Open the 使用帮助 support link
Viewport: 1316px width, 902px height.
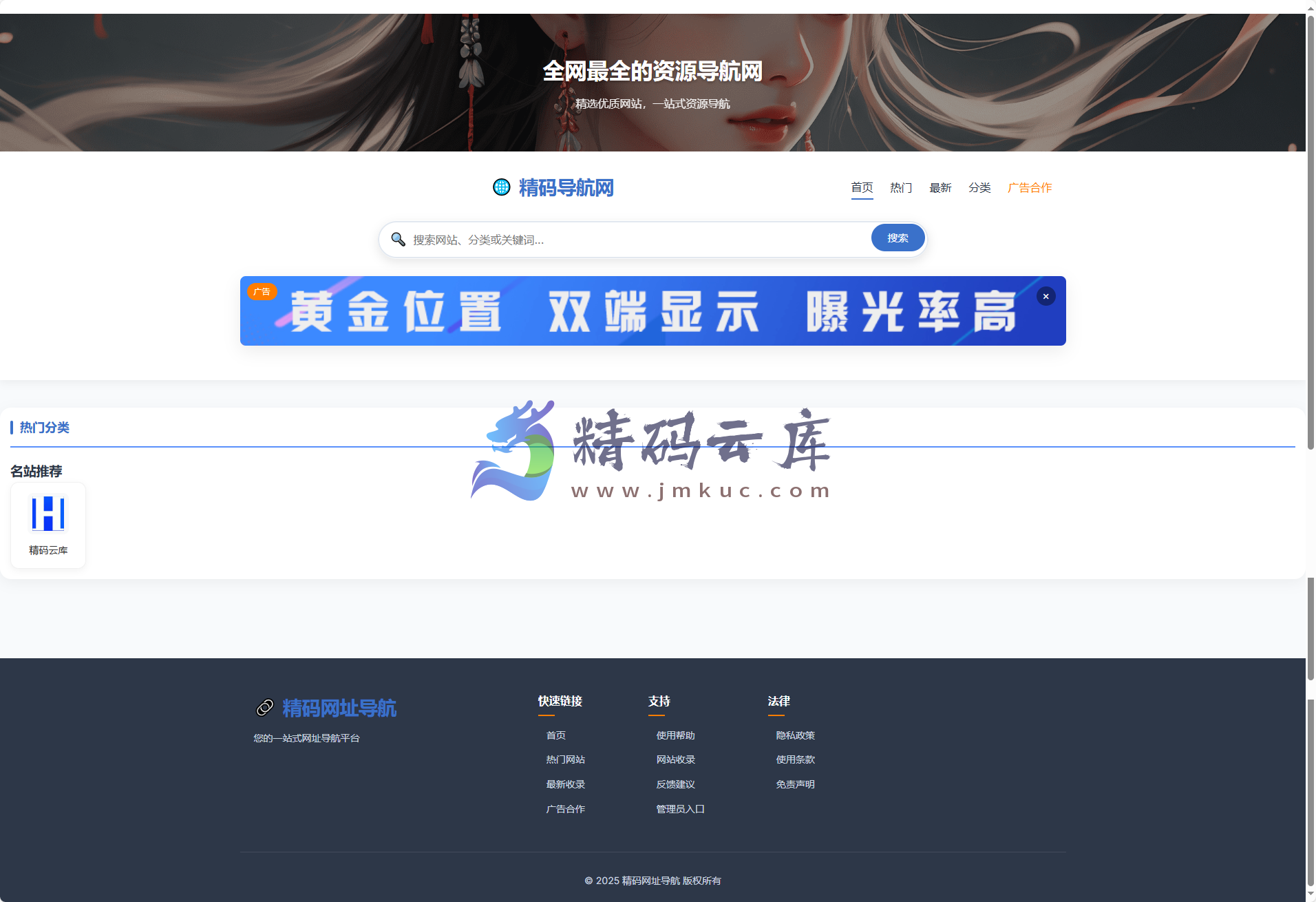(x=676, y=735)
